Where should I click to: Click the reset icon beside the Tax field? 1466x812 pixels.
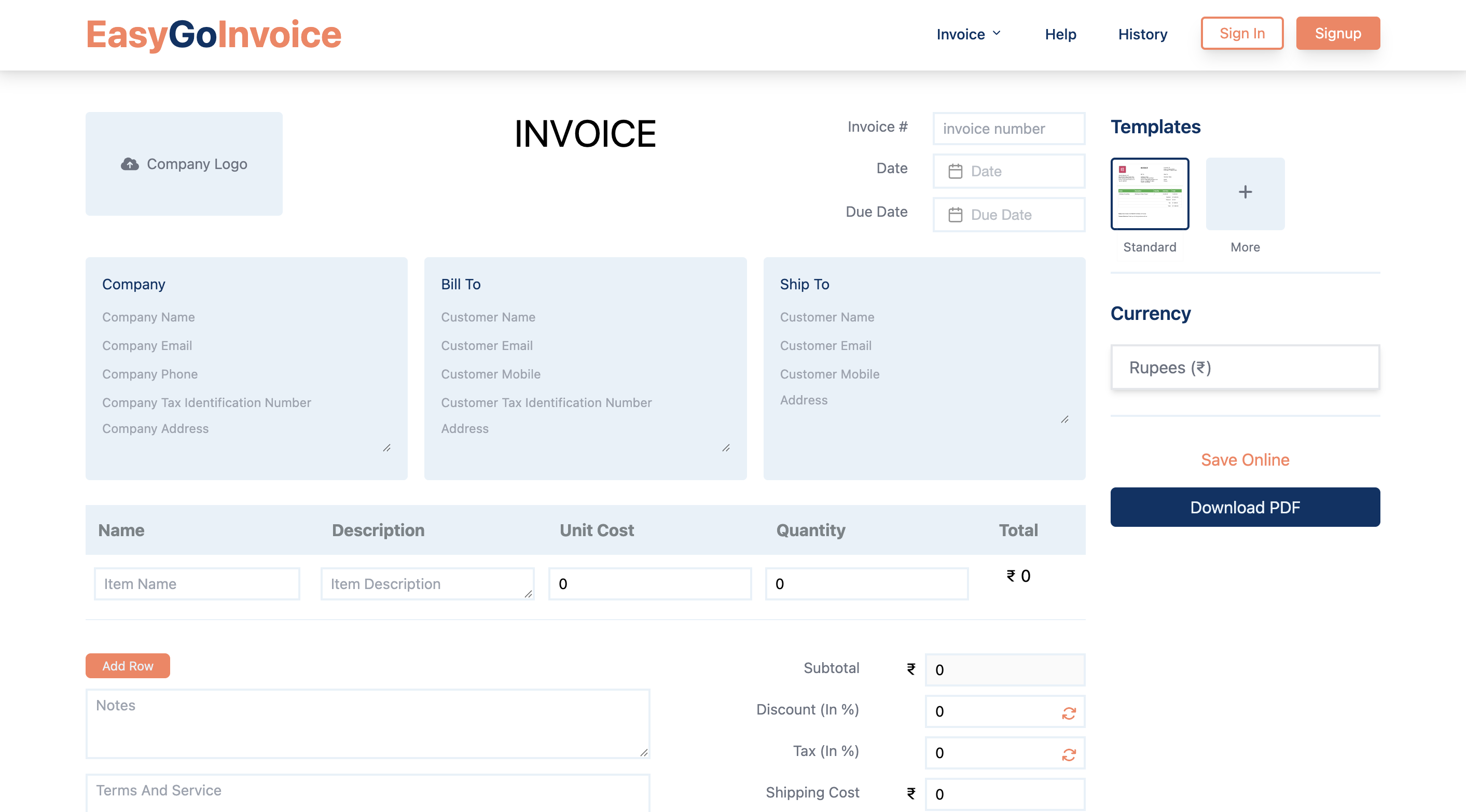pos(1068,753)
